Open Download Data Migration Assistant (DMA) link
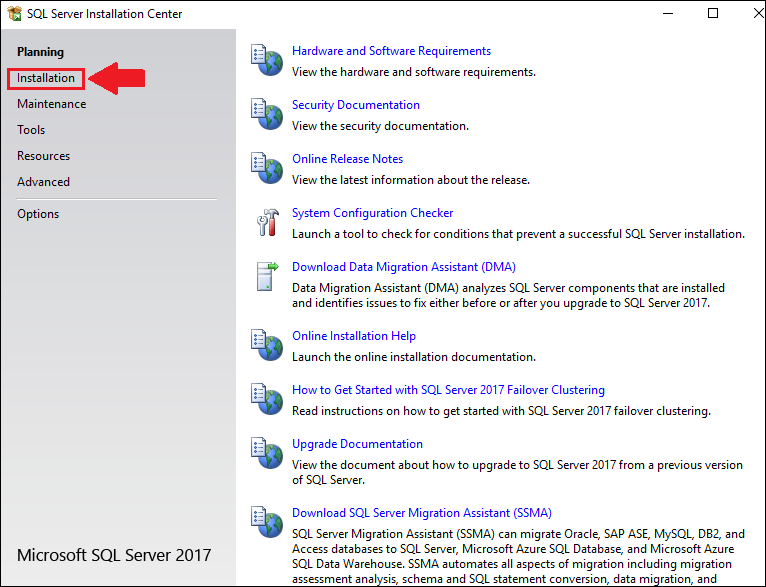 [404, 267]
